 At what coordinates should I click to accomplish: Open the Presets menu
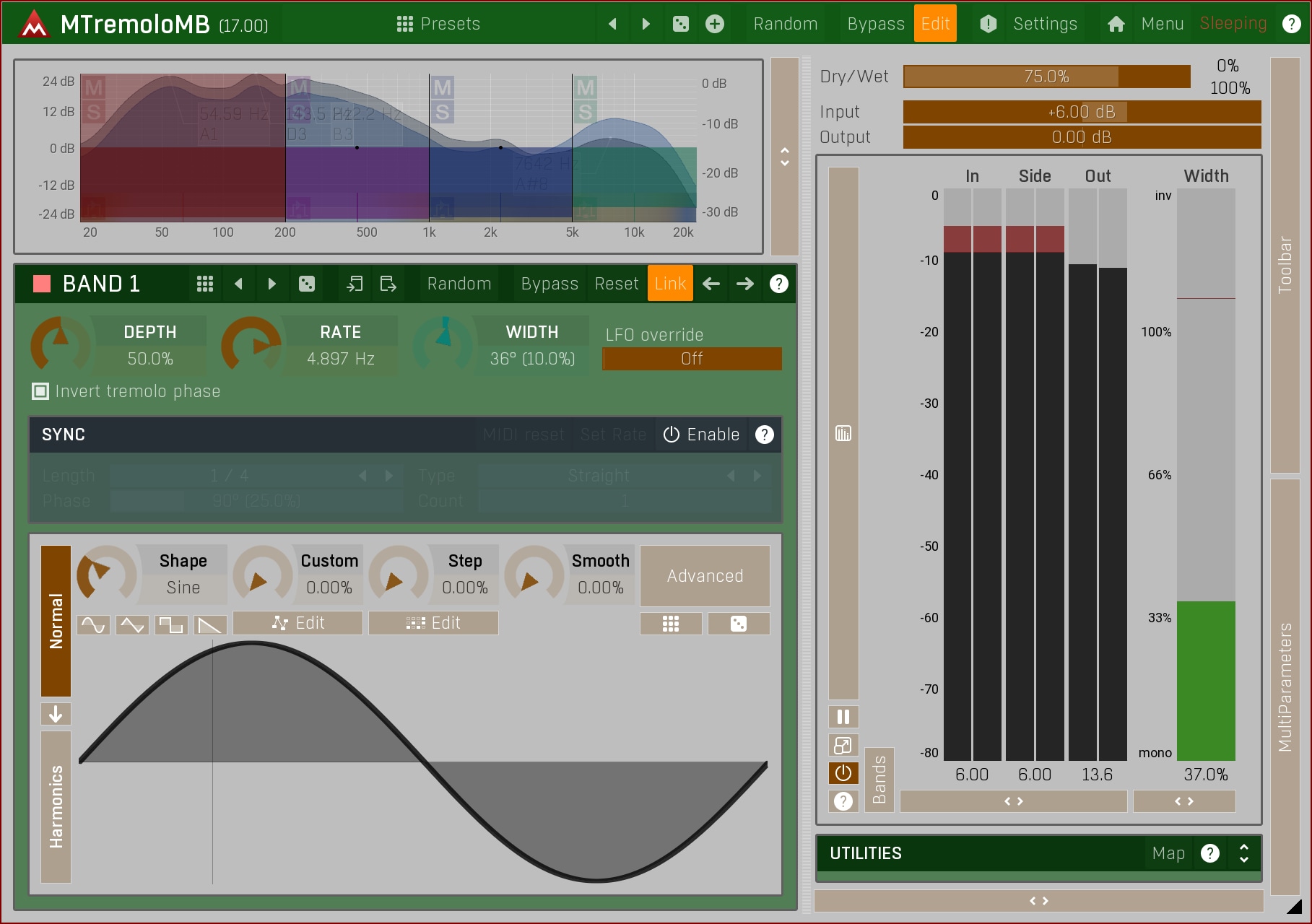tap(438, 24)
